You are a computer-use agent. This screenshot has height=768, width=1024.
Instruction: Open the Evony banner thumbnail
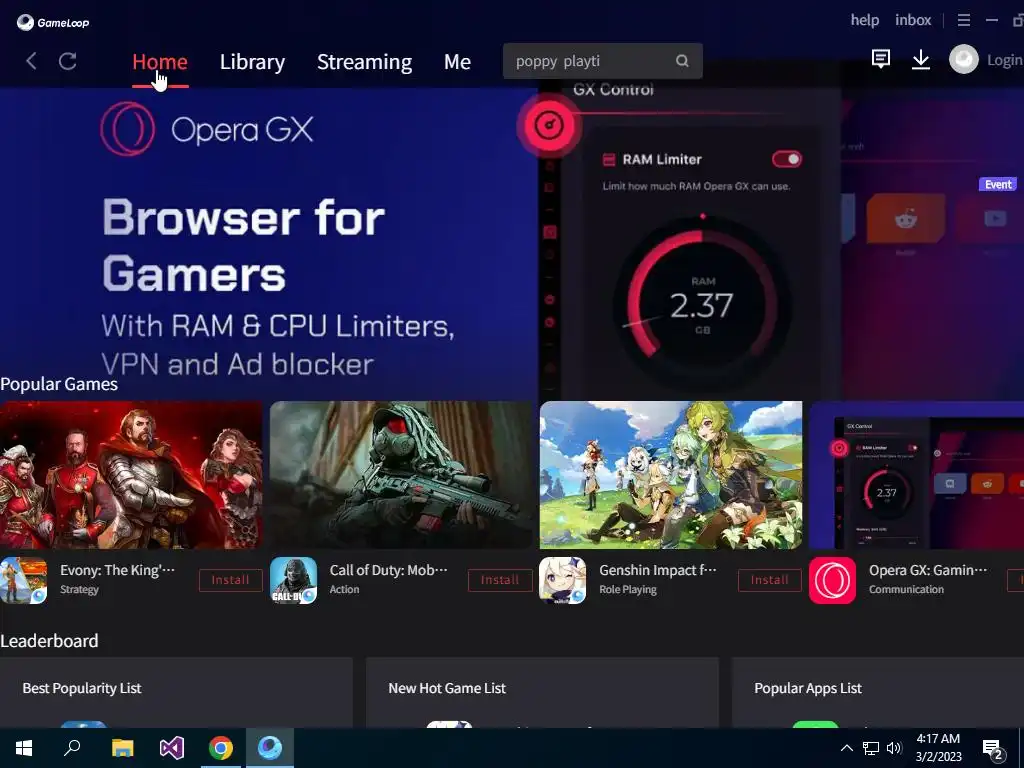[131, 475]
